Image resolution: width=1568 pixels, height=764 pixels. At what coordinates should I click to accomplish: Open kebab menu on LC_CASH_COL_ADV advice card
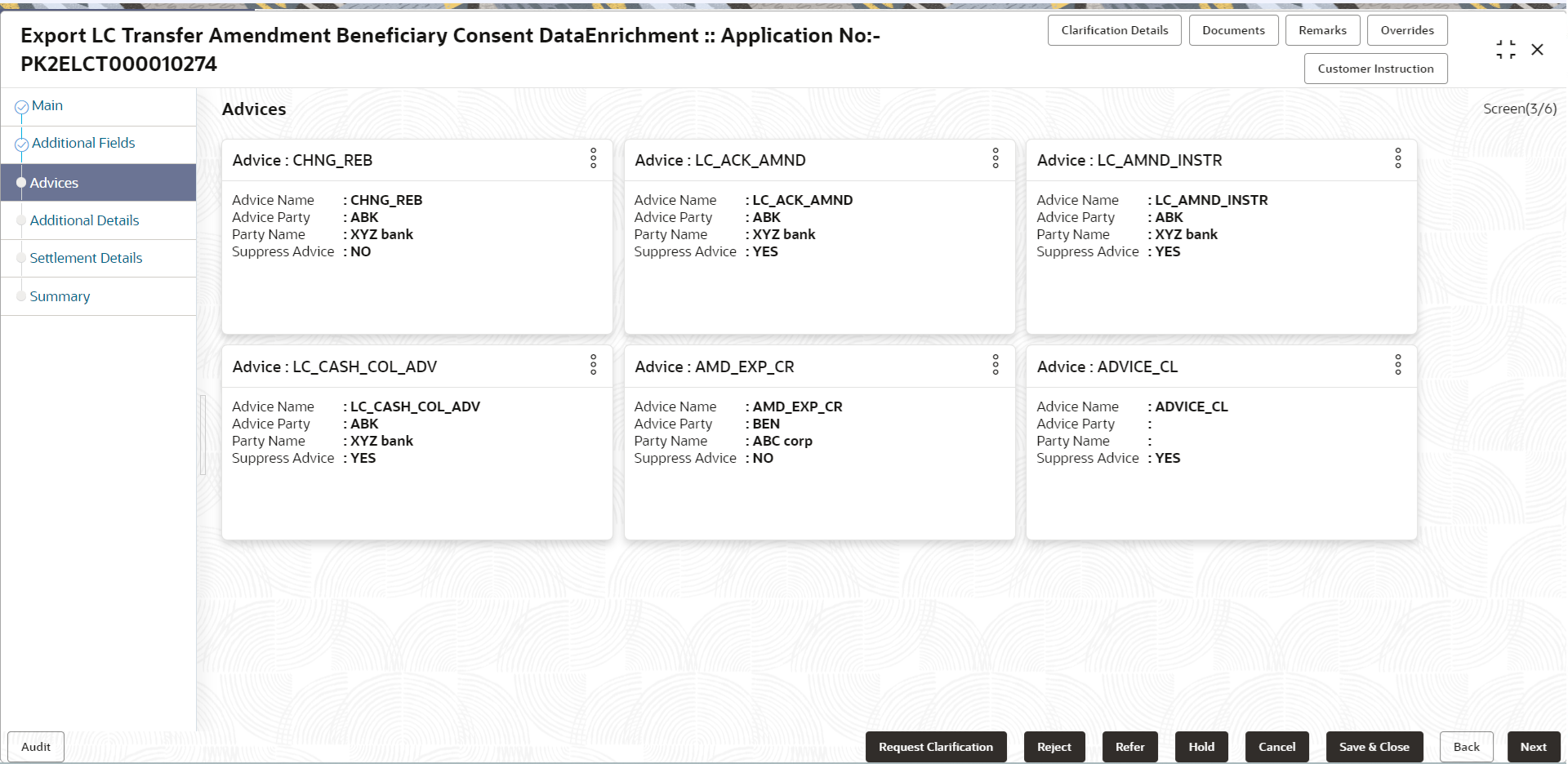click(x=594, y=365)
